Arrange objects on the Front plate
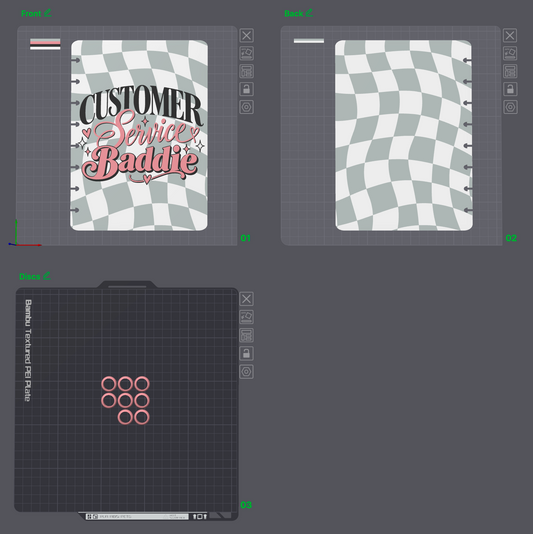Image resolution: width=533 pixels, height=534 pixels. pos(247,72)
